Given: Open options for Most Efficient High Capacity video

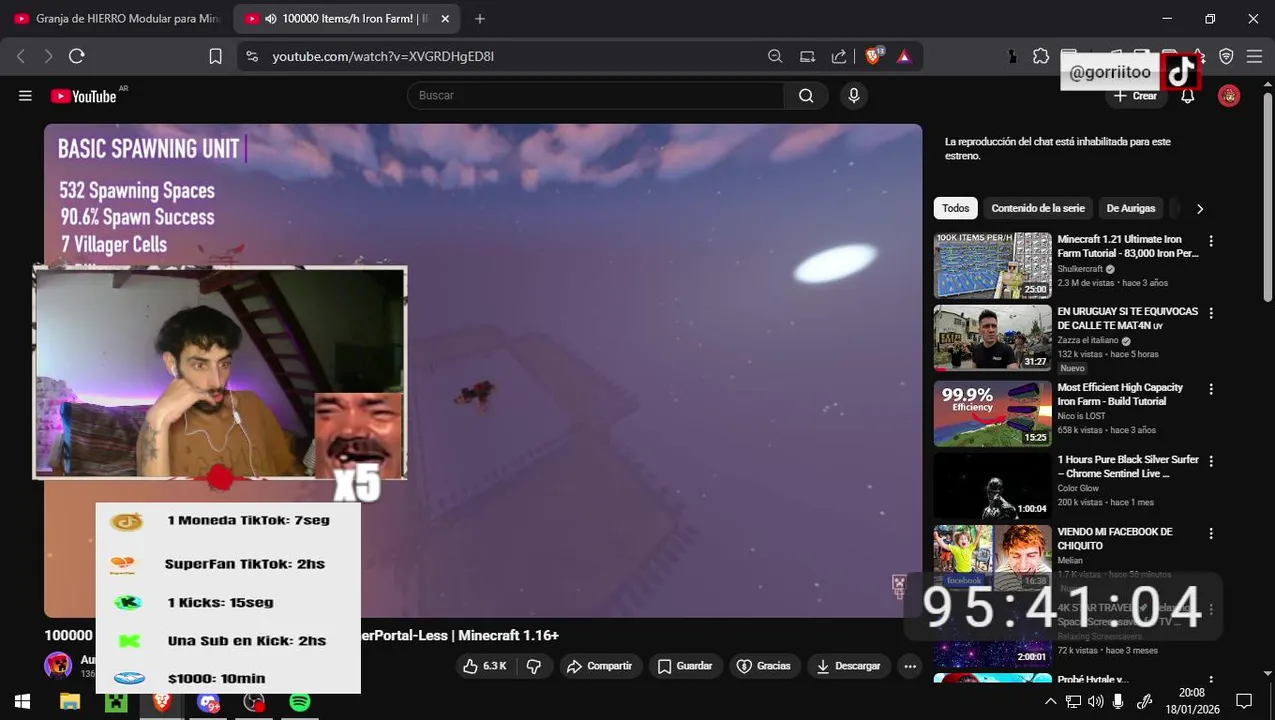Looking at the screenshot, I should pos(1211,389).
